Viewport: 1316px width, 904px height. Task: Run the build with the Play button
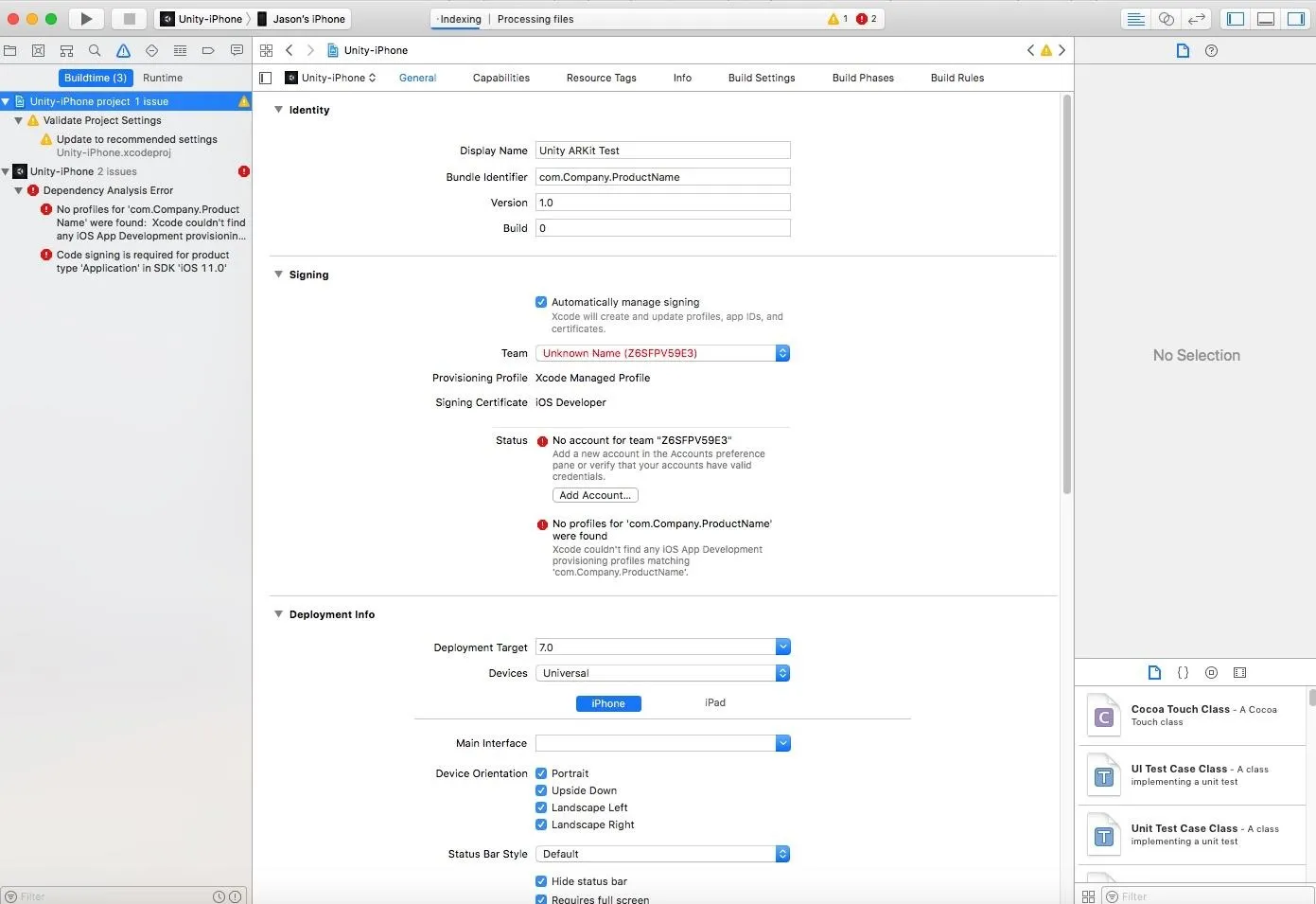coord(86,19)
